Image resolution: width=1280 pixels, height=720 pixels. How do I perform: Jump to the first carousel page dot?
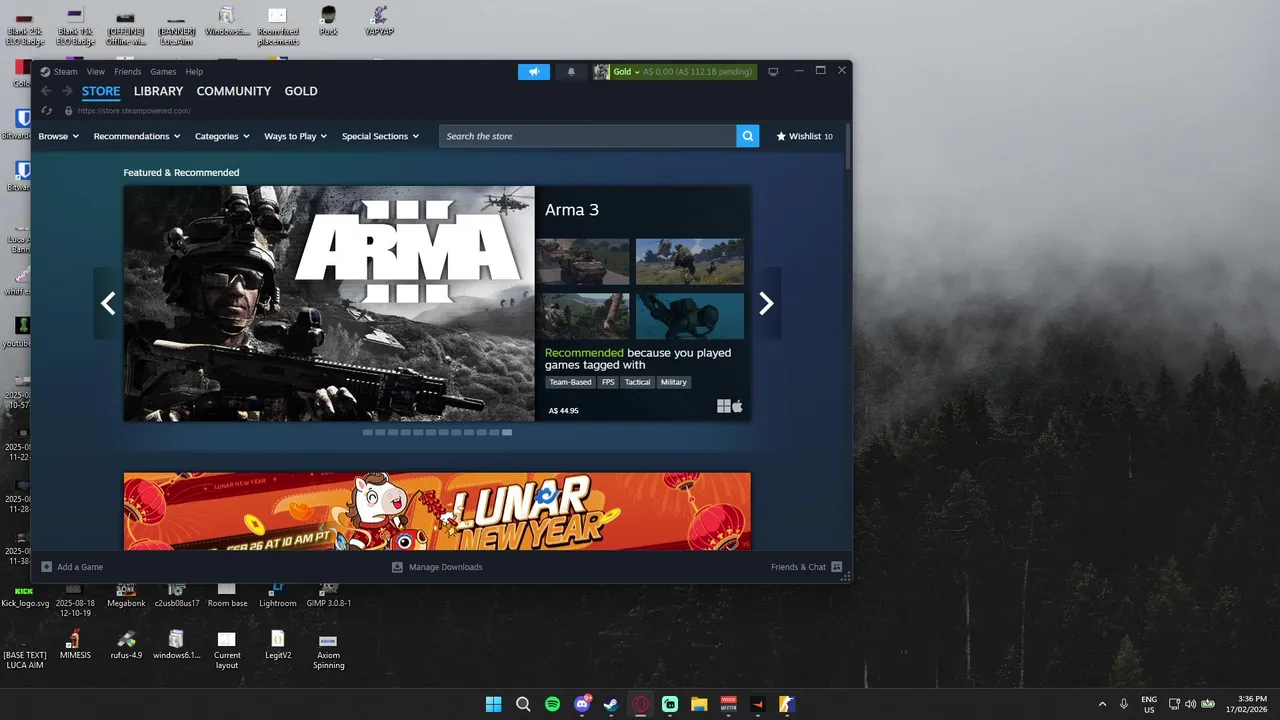367,432
